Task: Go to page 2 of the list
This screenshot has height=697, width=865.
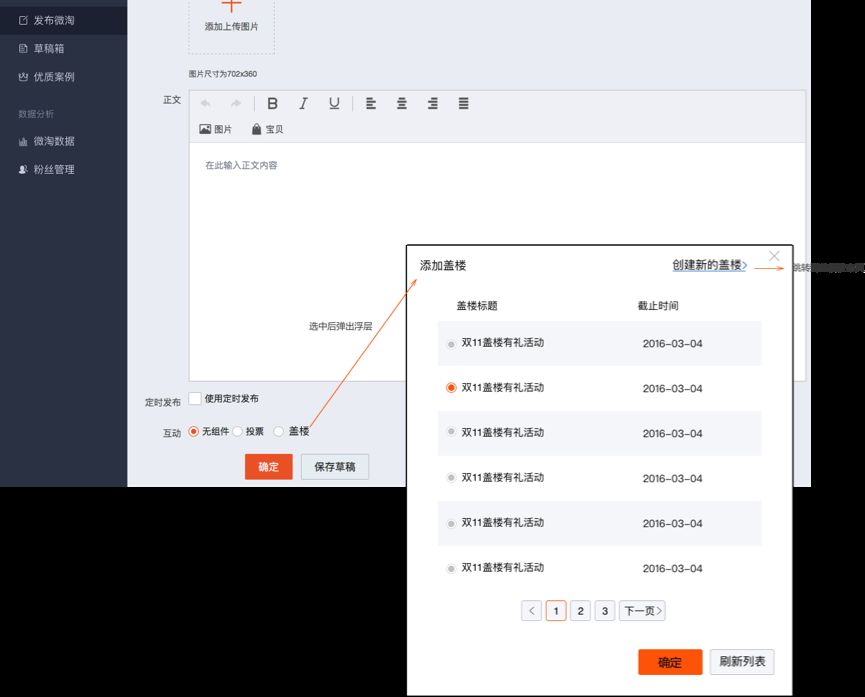Action: pos(580,611)
